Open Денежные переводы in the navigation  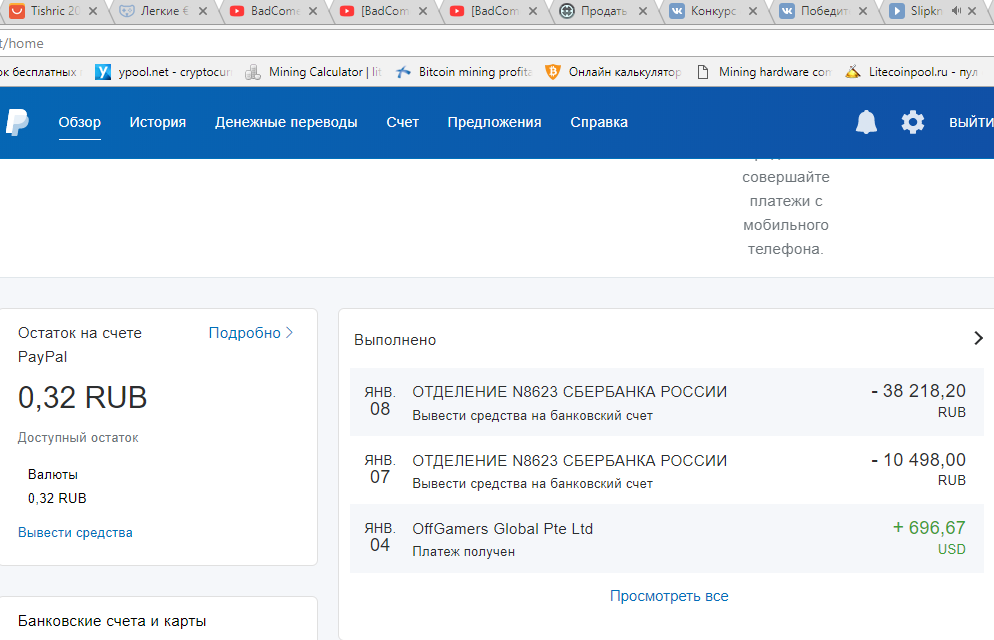point(286,122)
